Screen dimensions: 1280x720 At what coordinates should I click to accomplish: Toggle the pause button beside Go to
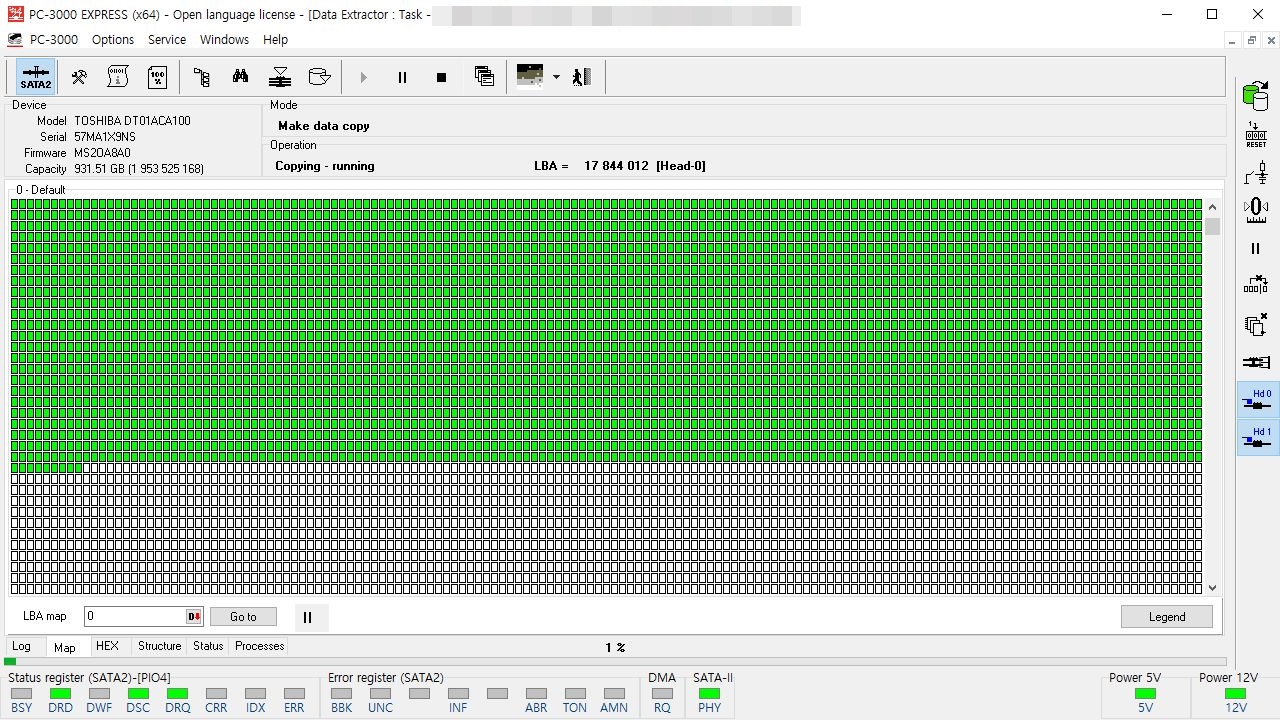click(308, 617)
